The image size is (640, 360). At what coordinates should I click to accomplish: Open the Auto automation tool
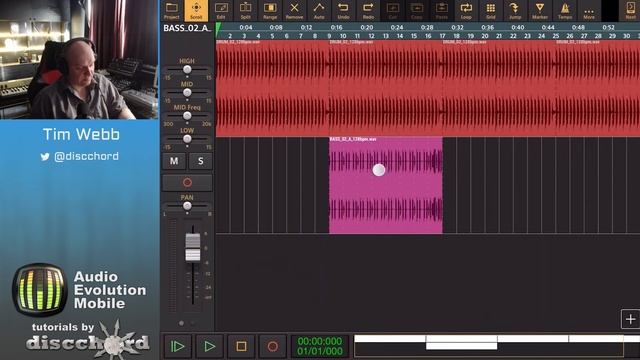[x=319, y=11]
